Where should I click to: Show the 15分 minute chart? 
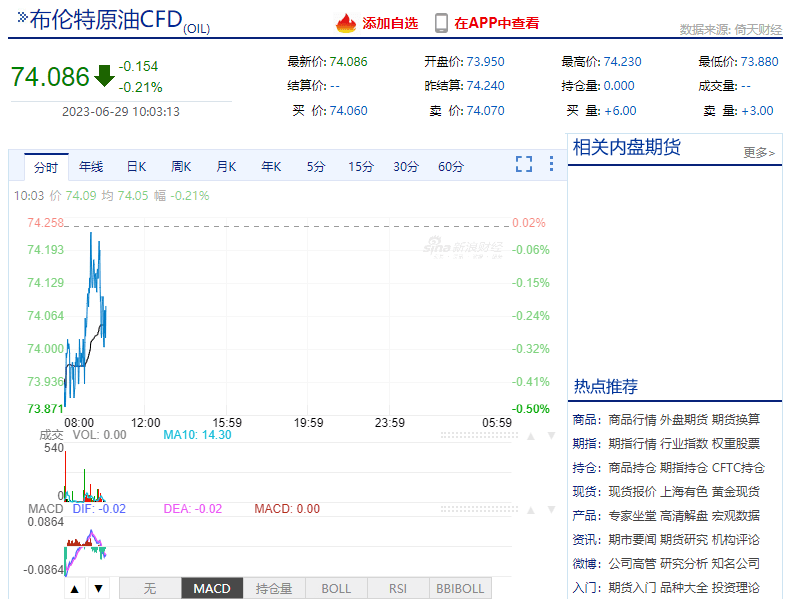tap(361, 167)
